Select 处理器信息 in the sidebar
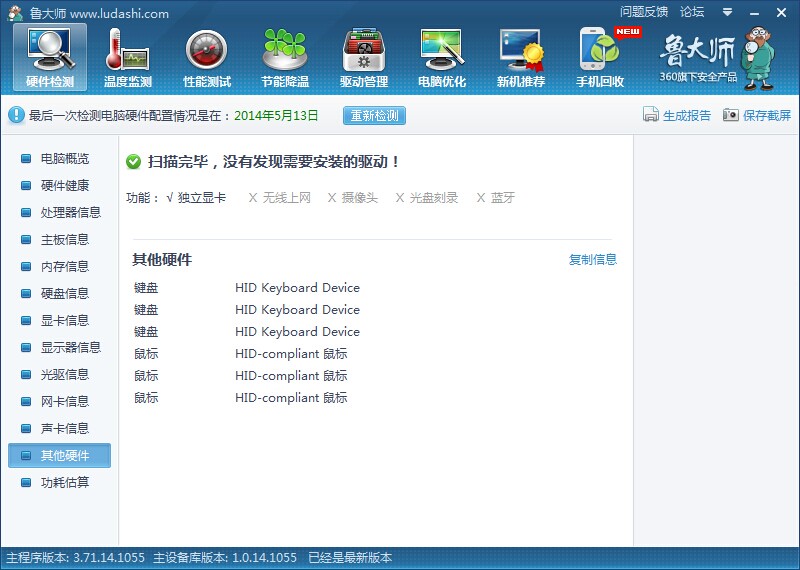 (x=59, y=212)
